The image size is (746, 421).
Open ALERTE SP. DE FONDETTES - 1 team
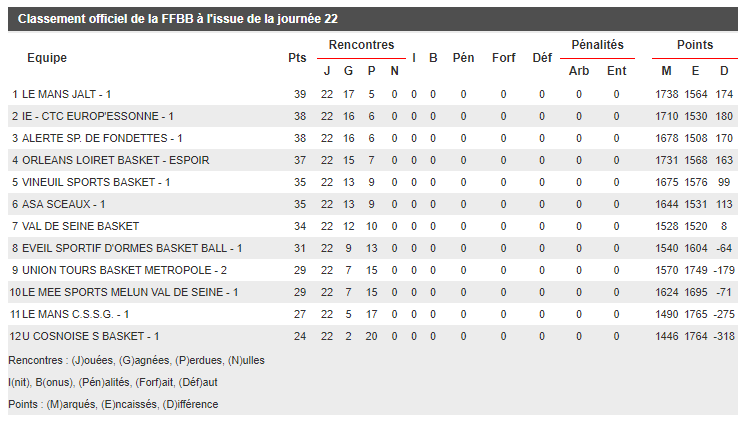pos(102,138)
